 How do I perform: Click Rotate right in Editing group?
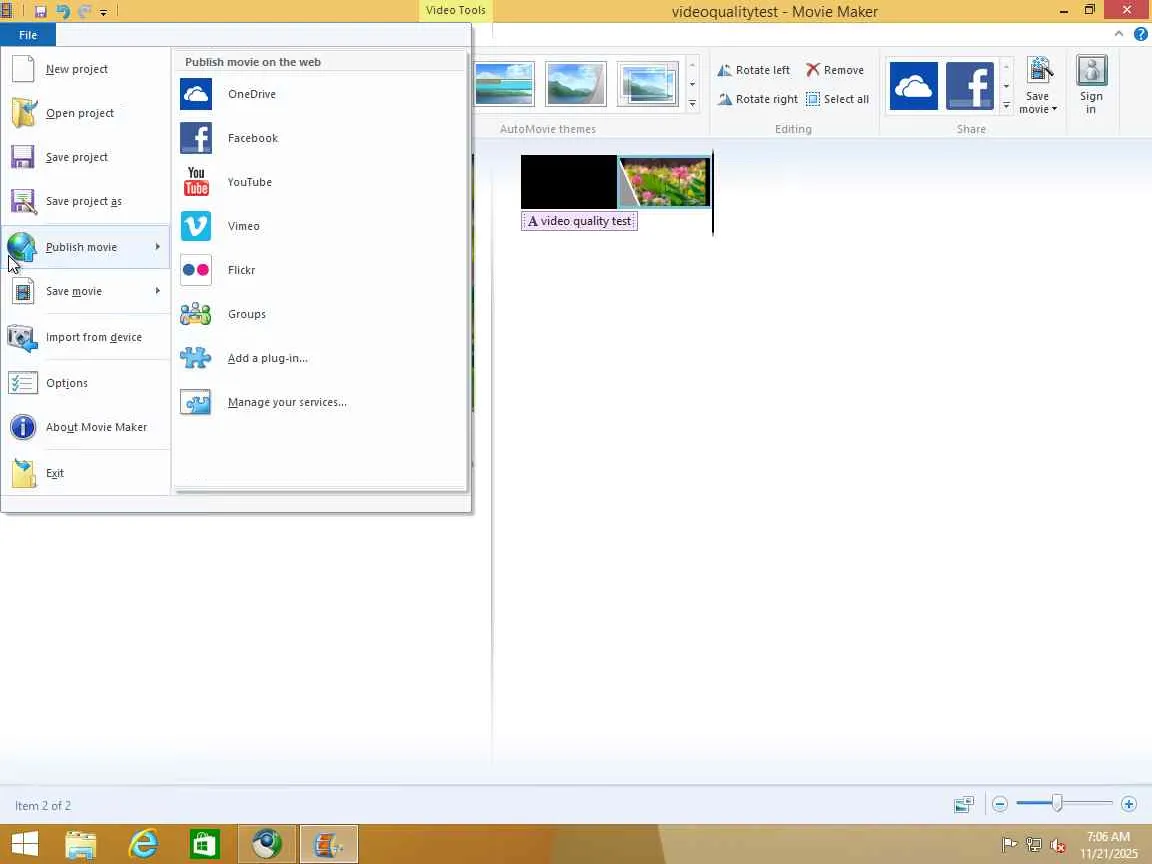tap(757, 99)
